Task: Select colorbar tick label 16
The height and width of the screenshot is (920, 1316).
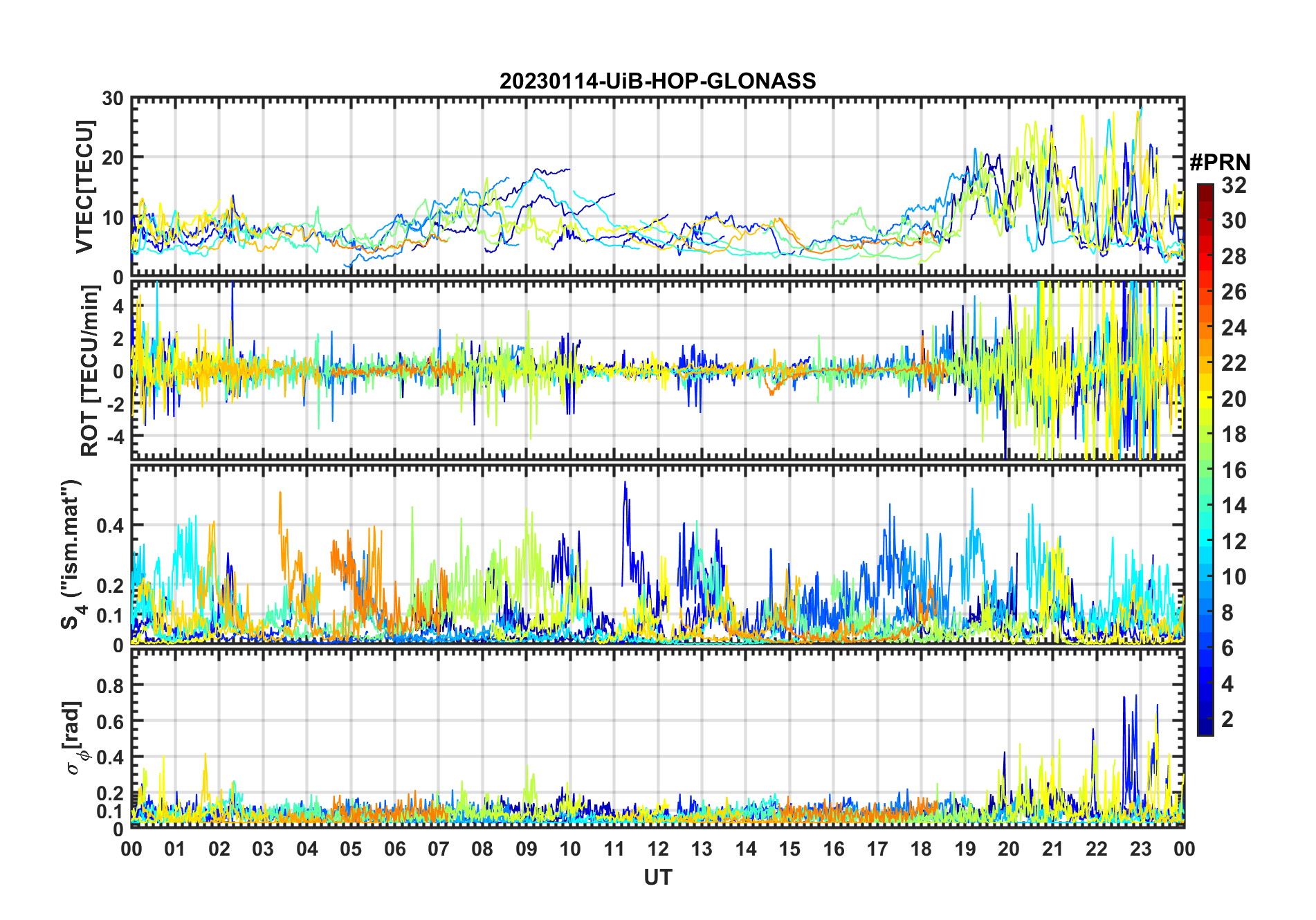Action: tap(1234, 470)
